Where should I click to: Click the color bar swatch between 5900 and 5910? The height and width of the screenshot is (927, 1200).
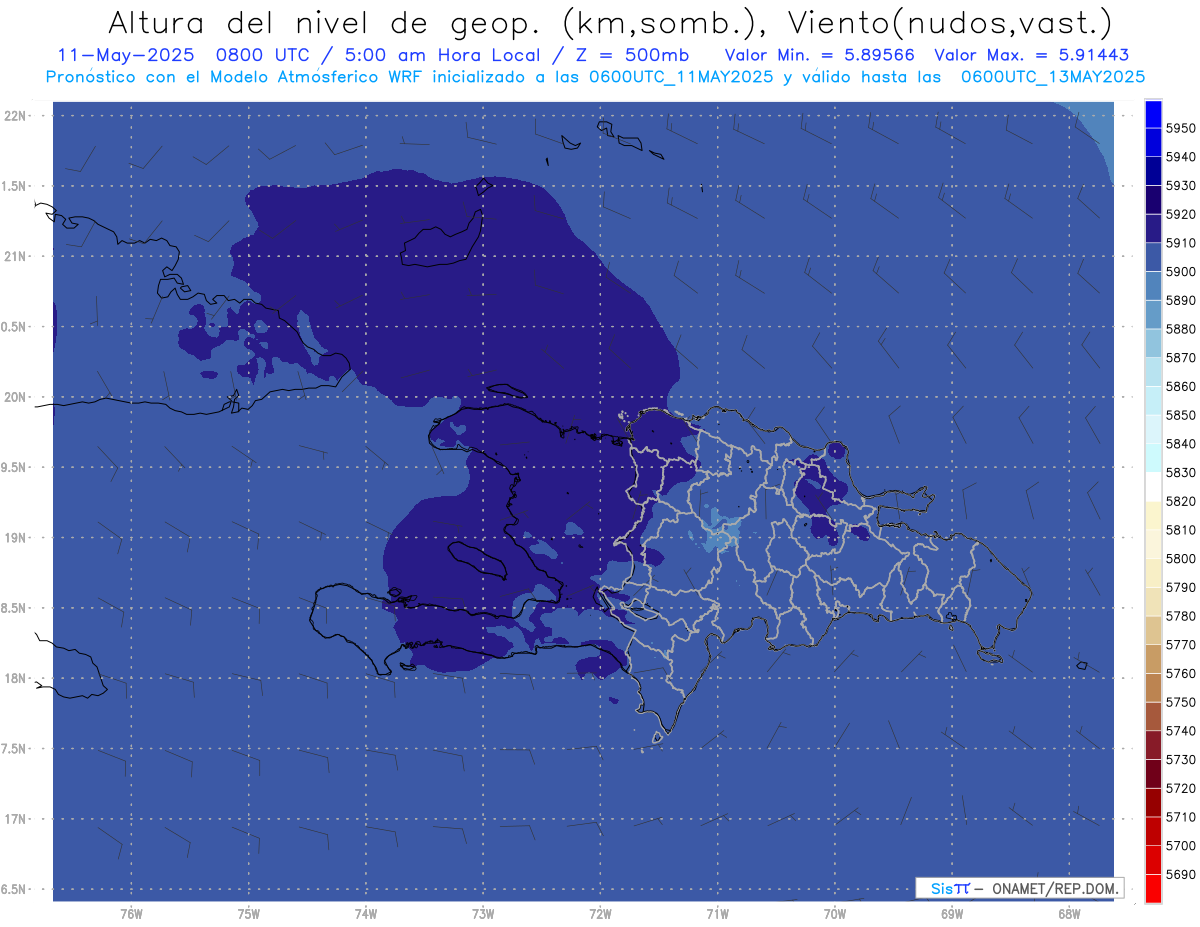1153,257
